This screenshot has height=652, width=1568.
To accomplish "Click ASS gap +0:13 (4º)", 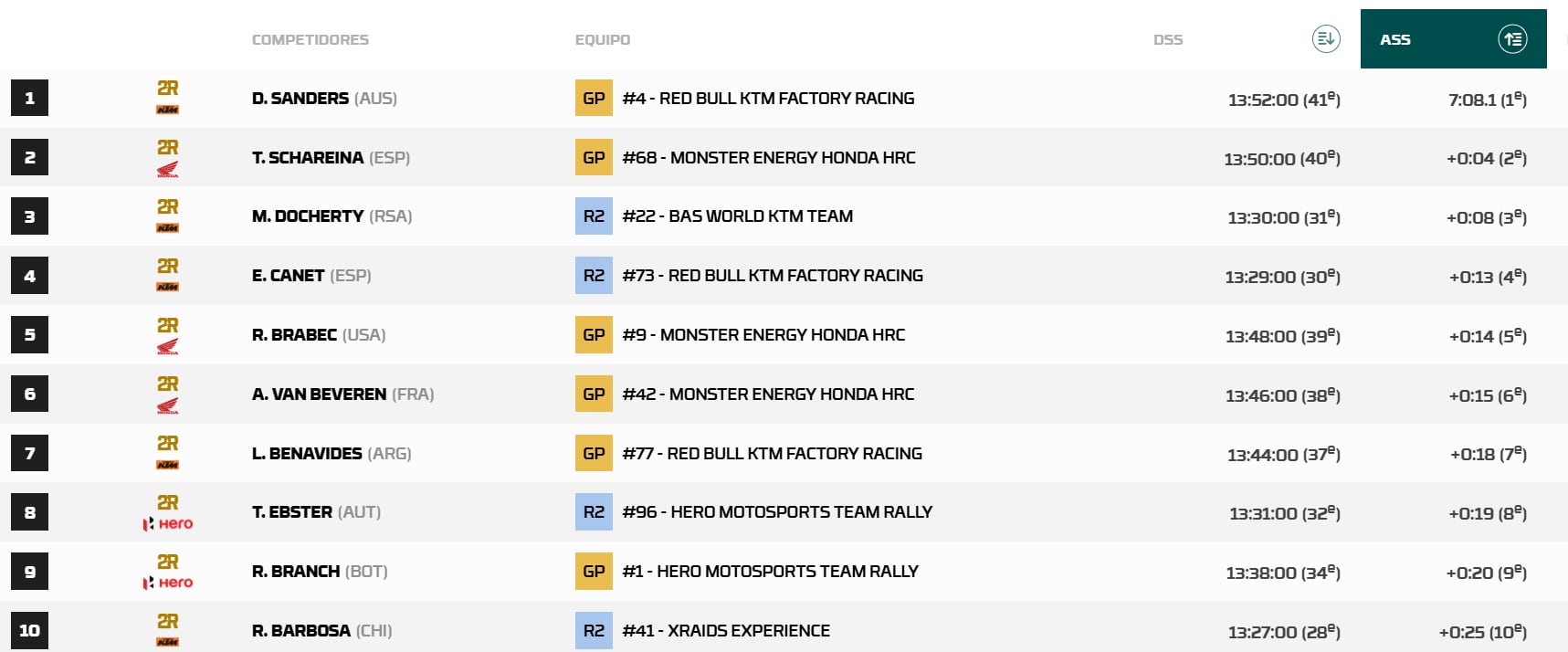I will (1489, 277).
